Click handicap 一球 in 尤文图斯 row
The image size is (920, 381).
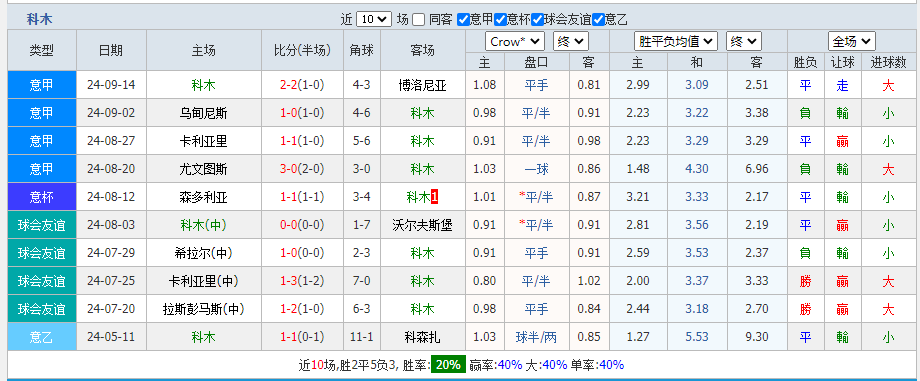536,170
